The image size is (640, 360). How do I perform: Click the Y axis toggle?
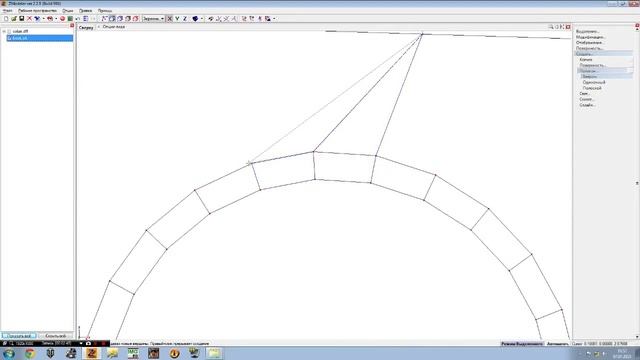[177, 19]
